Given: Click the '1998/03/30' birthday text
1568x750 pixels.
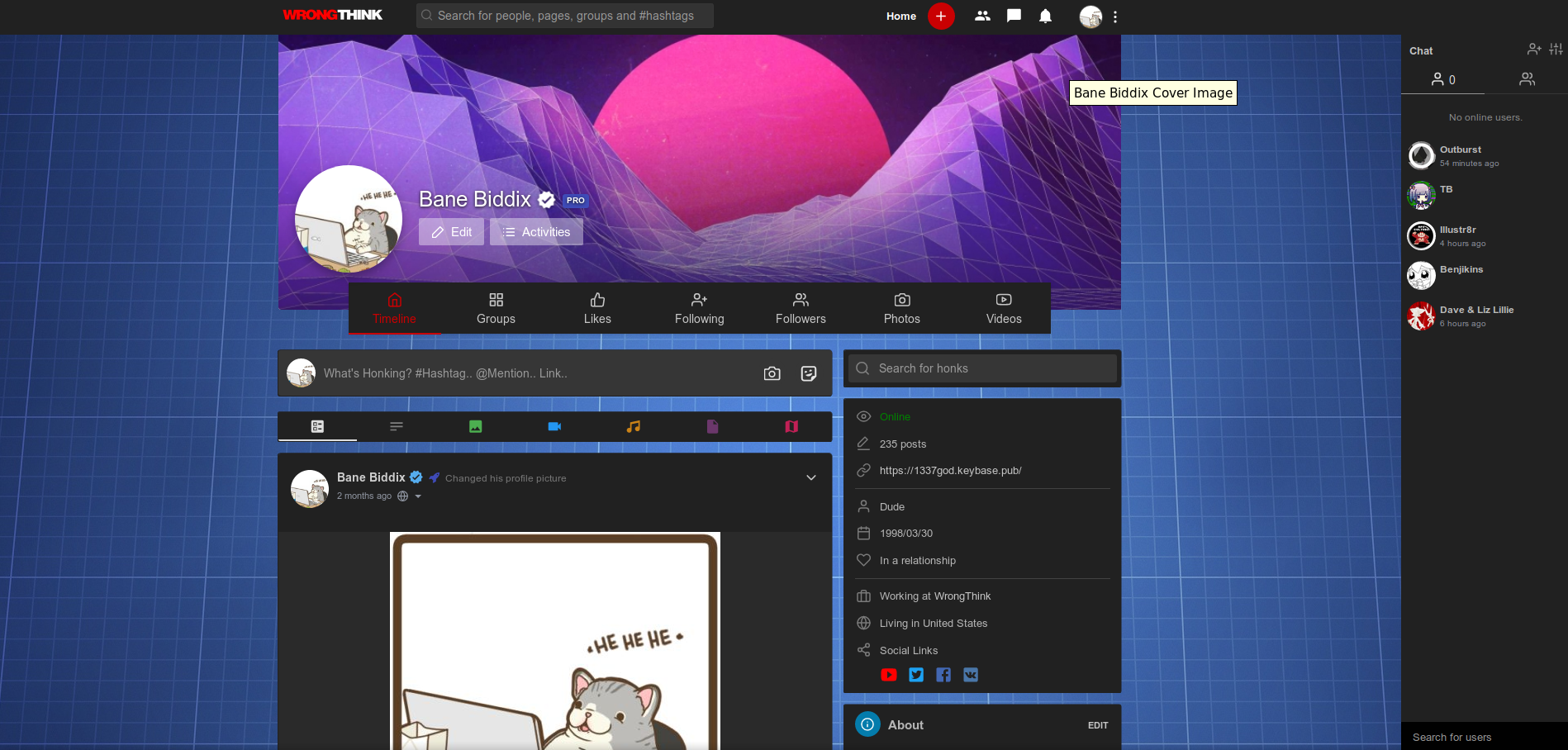Looking at the screenshot, I should coord(906,534).
